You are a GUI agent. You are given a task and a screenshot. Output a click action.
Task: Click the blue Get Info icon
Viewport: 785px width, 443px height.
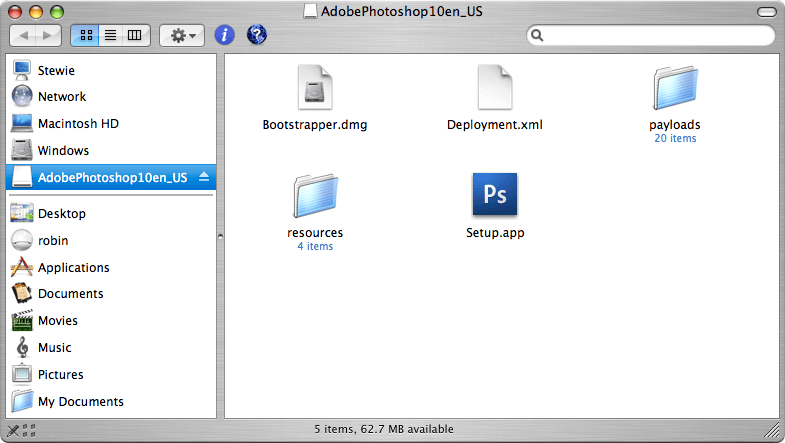[224, 35]
